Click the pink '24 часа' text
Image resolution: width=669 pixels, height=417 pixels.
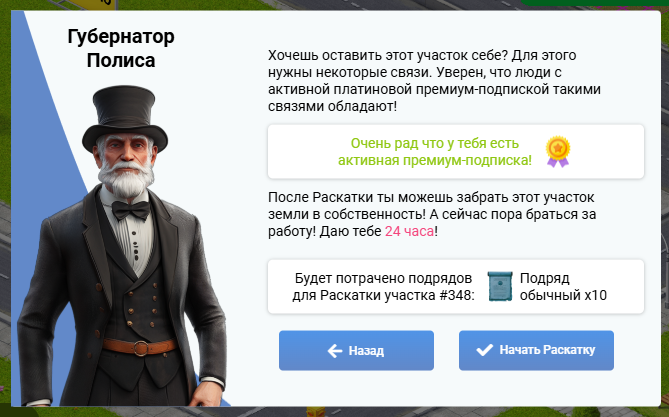[409, 231]
